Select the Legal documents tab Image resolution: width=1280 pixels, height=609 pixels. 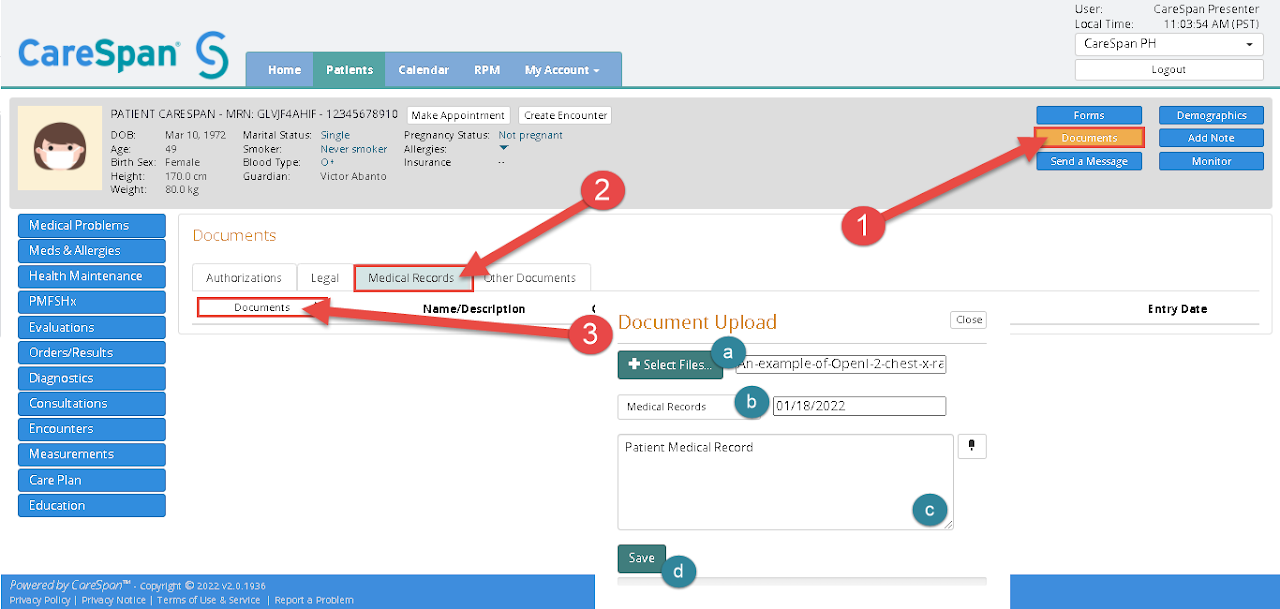[x=325, y=278]
